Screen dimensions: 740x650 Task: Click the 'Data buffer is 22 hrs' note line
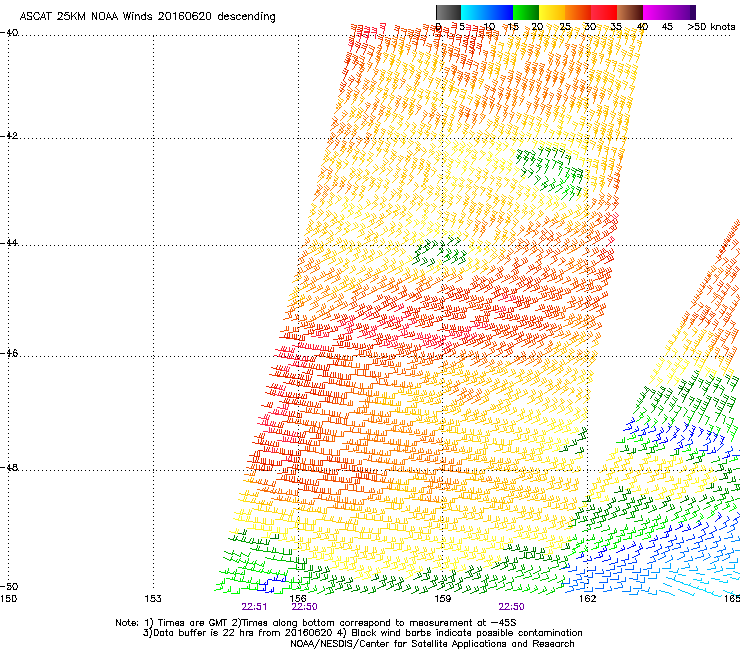click(362, 633)
